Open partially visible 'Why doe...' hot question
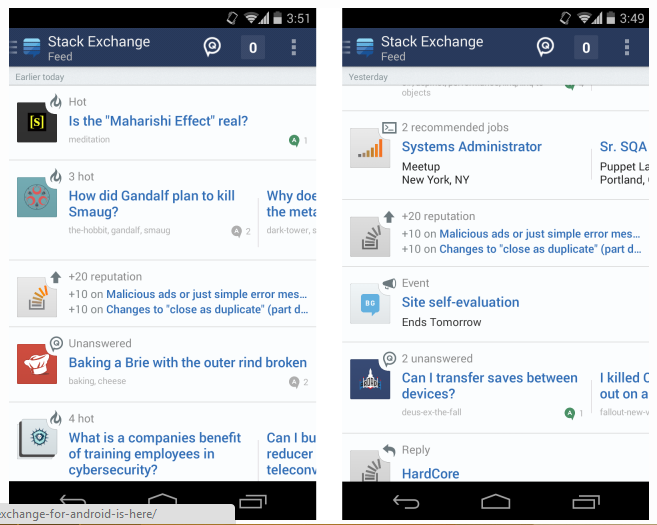The image size is (657, 525). [x=291, y=204]
